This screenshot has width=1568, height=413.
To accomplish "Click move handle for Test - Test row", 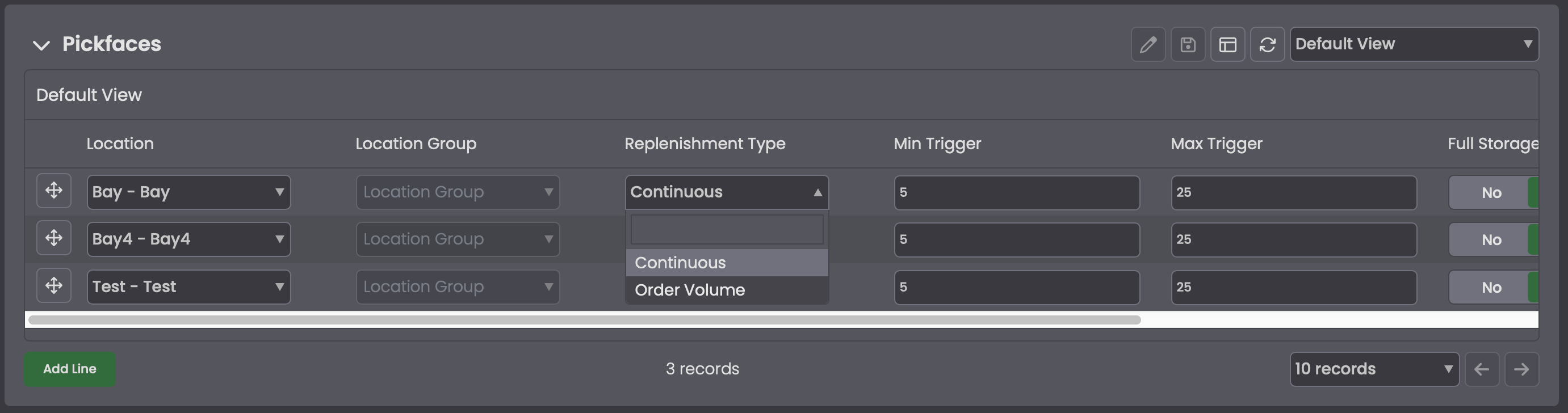I will tap(54, 285).
